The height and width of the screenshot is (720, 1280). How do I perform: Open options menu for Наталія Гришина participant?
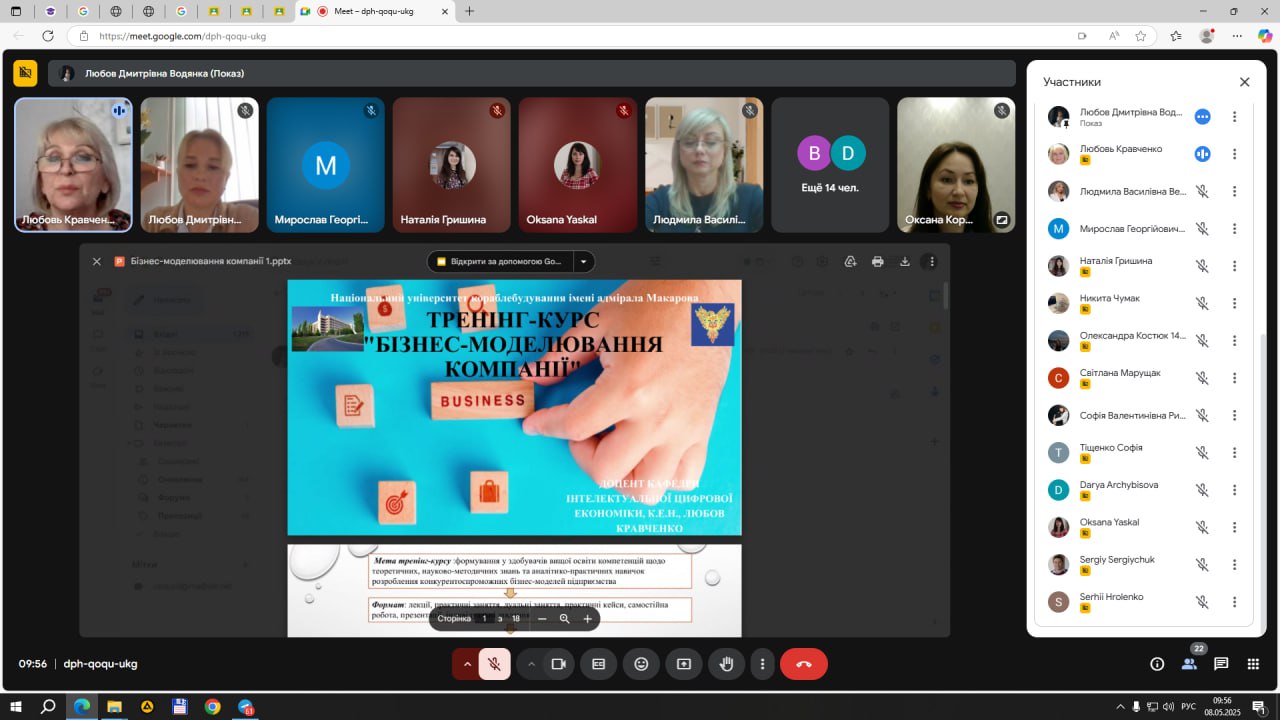[1235, 266]
